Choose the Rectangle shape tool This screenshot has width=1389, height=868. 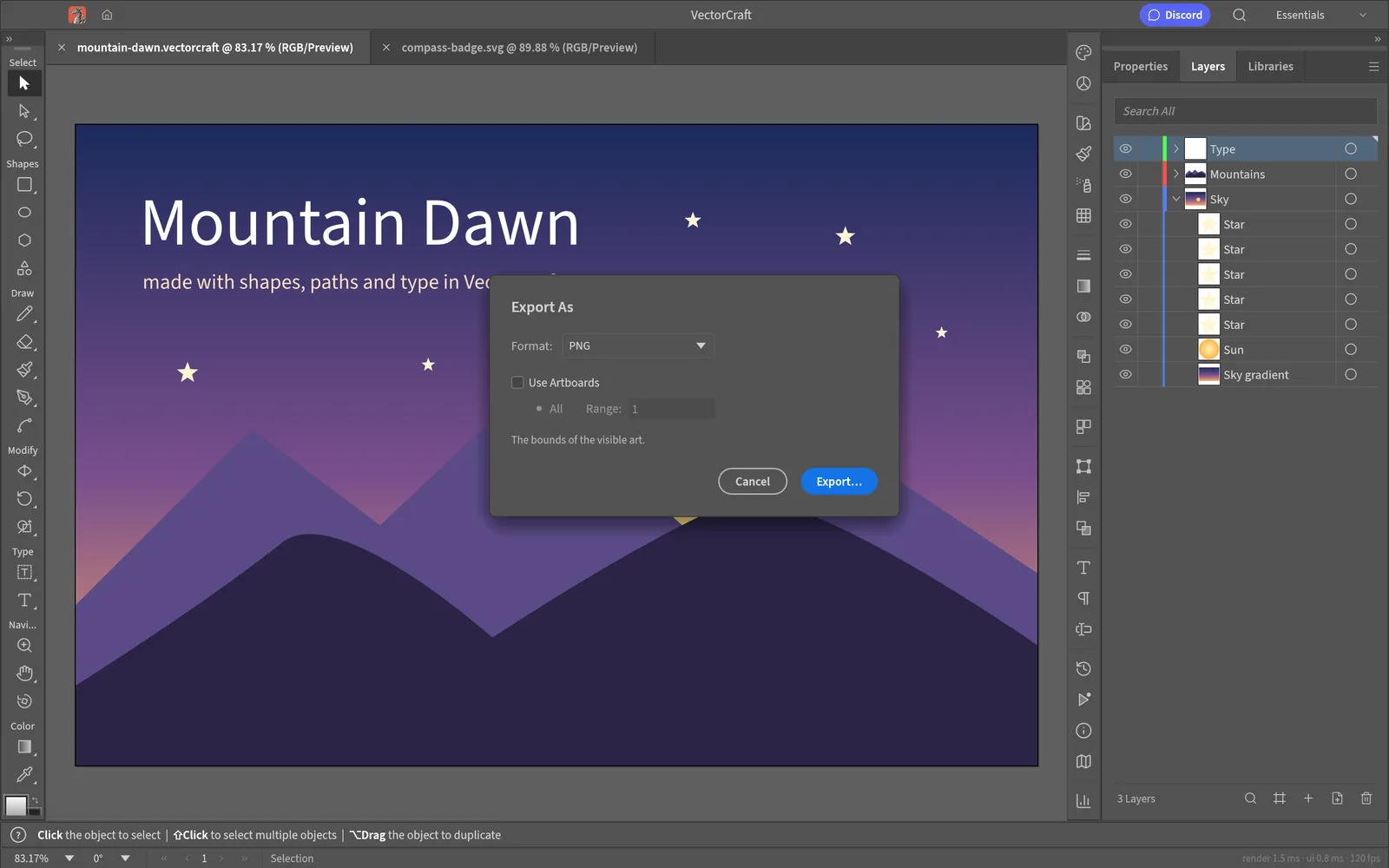24,185
